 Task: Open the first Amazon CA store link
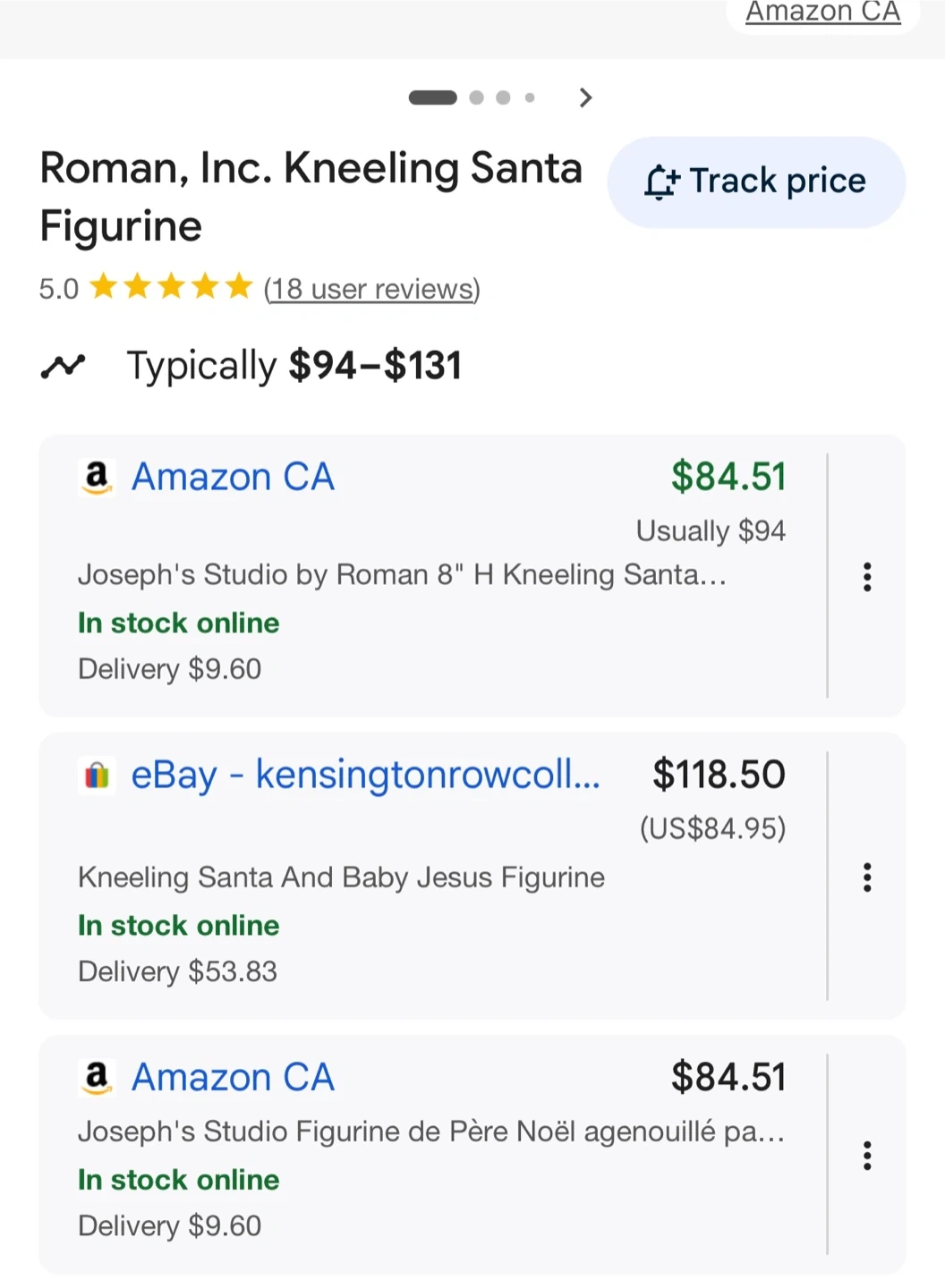click(x=233, y=478)
